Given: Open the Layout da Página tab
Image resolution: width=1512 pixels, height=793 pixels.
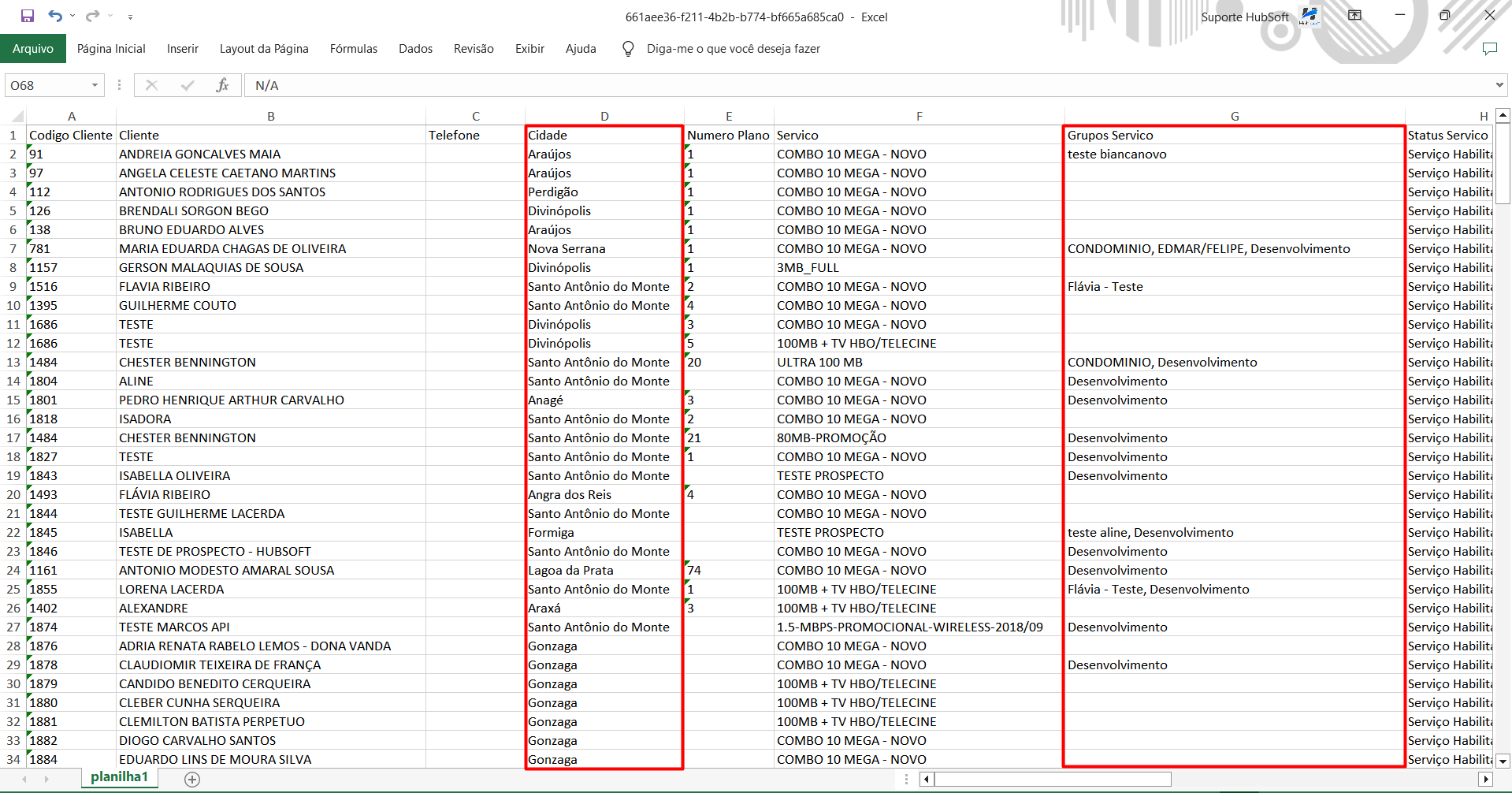Looking at the screenshot, I should point(264,49).
